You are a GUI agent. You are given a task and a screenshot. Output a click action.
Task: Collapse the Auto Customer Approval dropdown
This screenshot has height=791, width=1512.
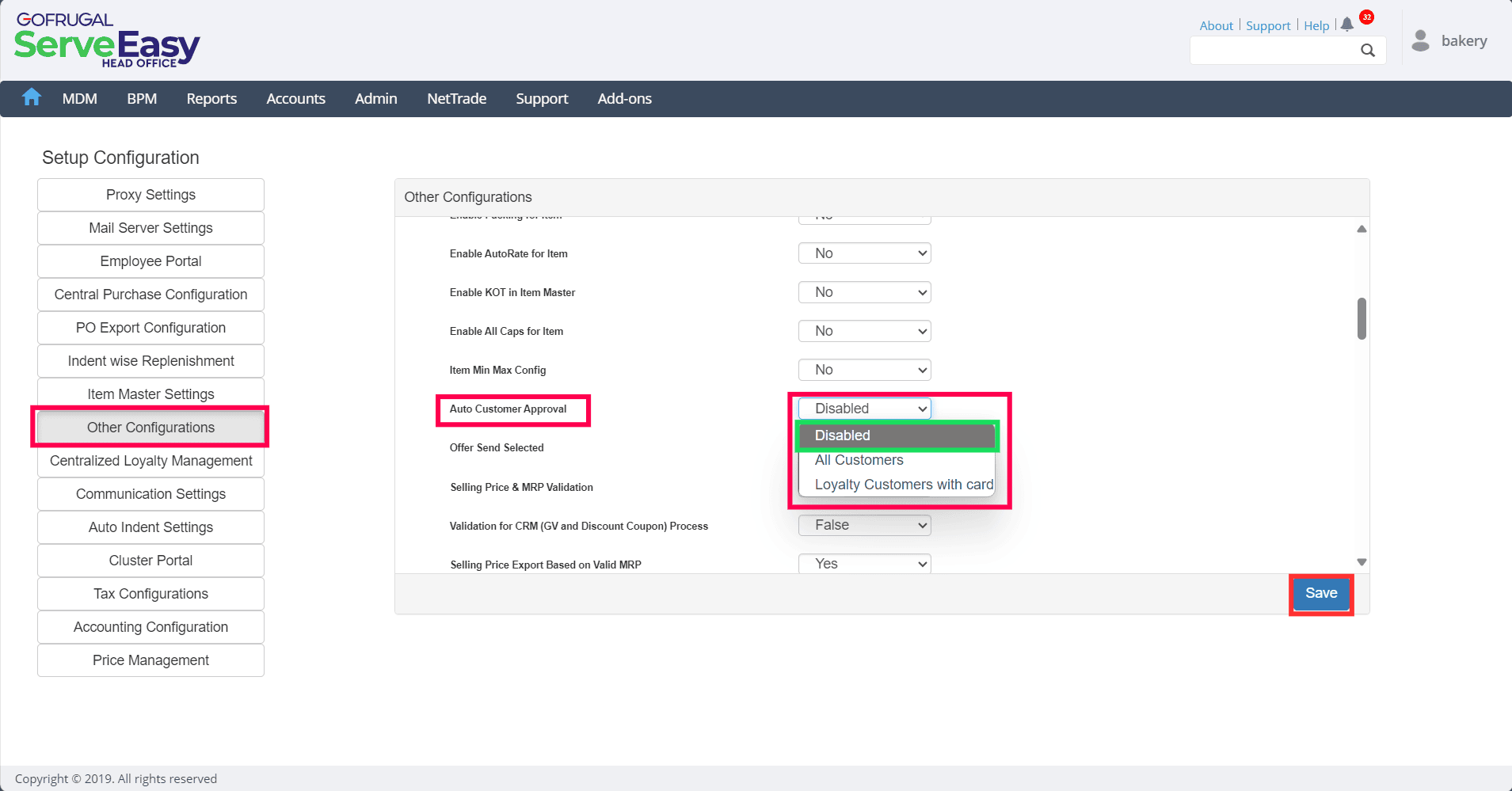tap(864, 409)
